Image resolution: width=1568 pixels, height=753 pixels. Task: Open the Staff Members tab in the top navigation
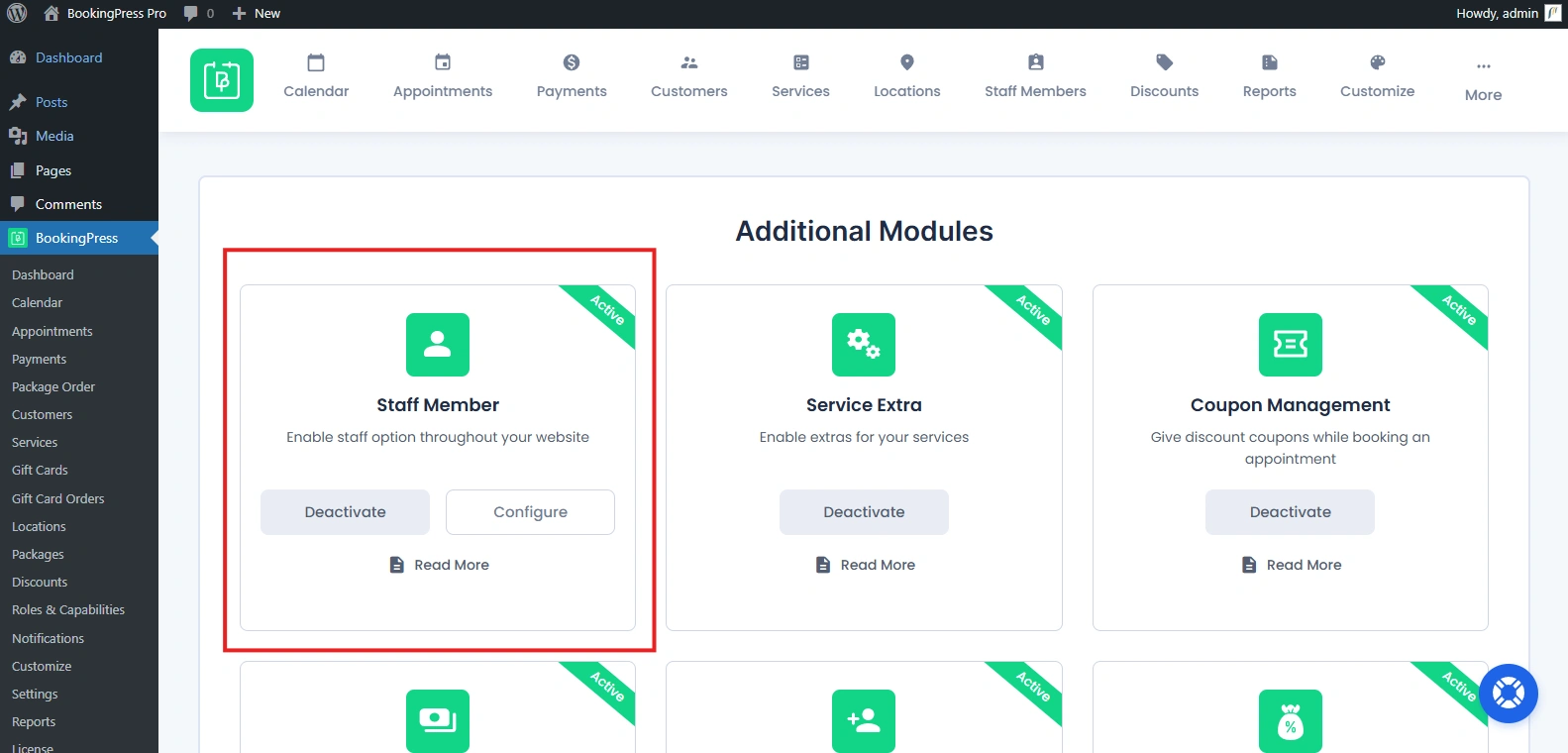1035,77
